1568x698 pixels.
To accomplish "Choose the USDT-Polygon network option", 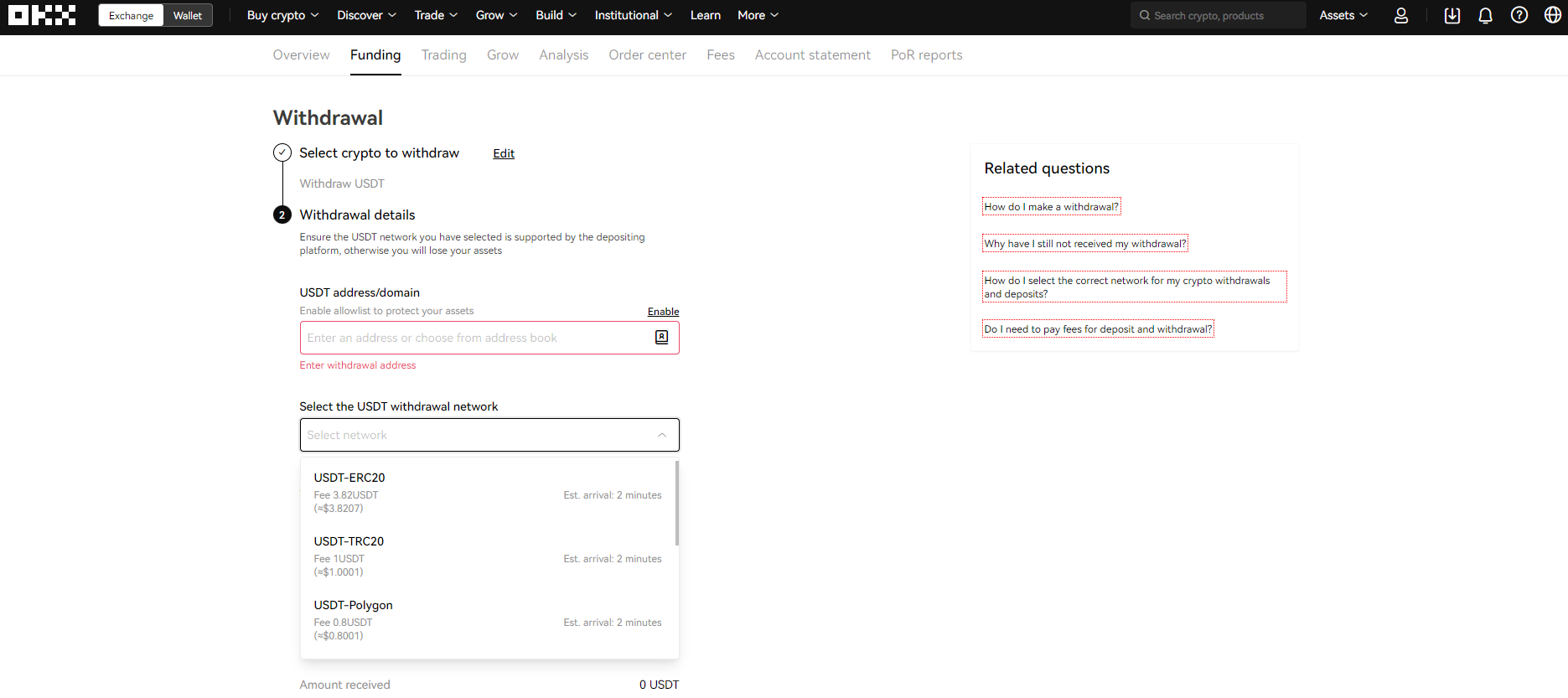I will pyautogui.click(x=488, y=620).
